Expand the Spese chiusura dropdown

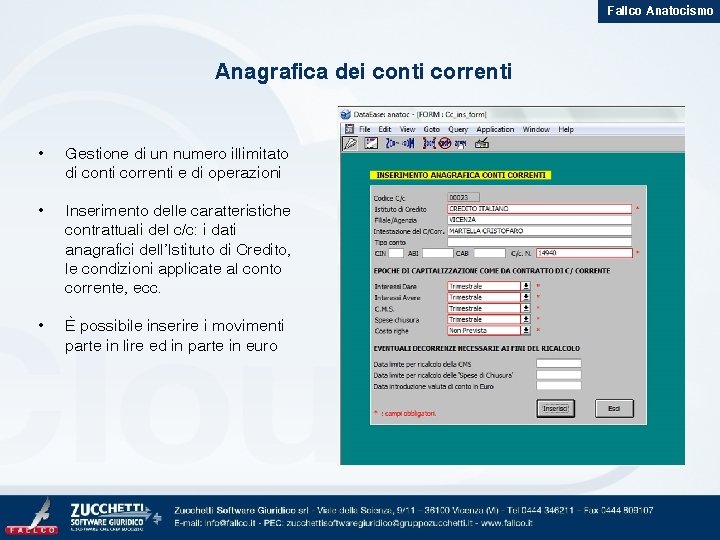[x=526, y=319]
